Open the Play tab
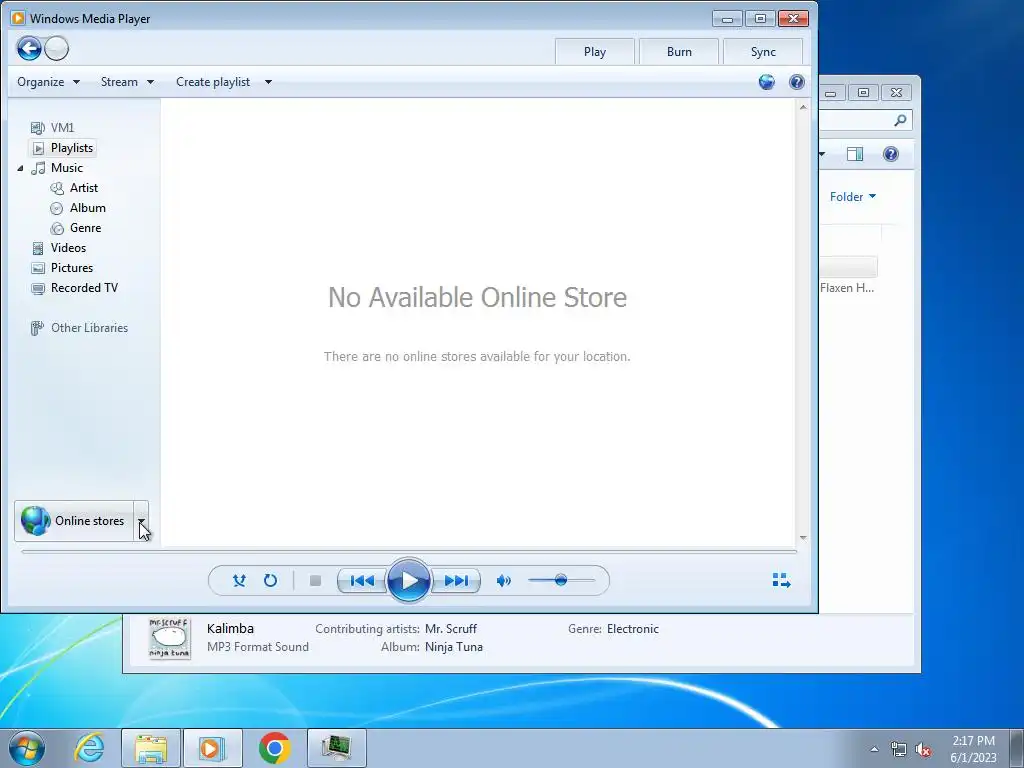Viewport: 1024px width, 768px height. tap(594, 52)
